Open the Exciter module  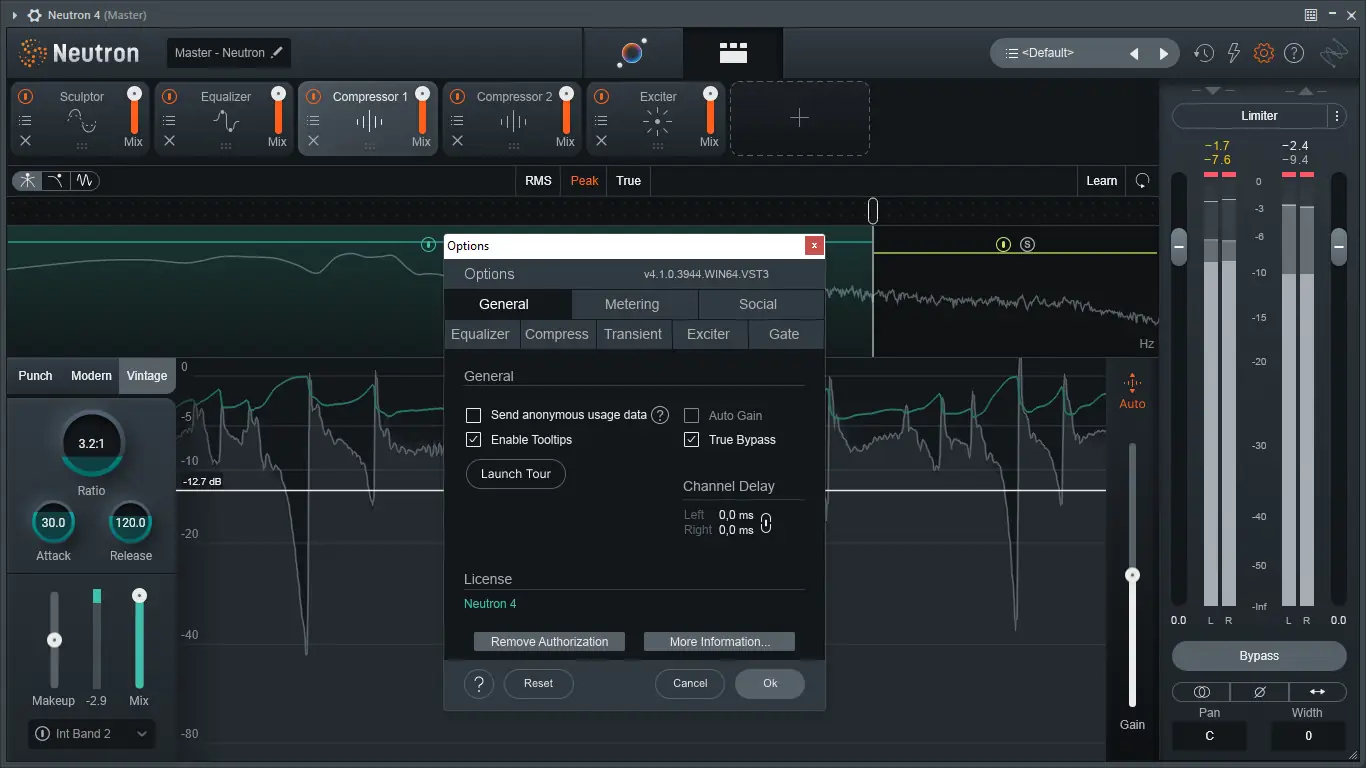coord(657,97)
